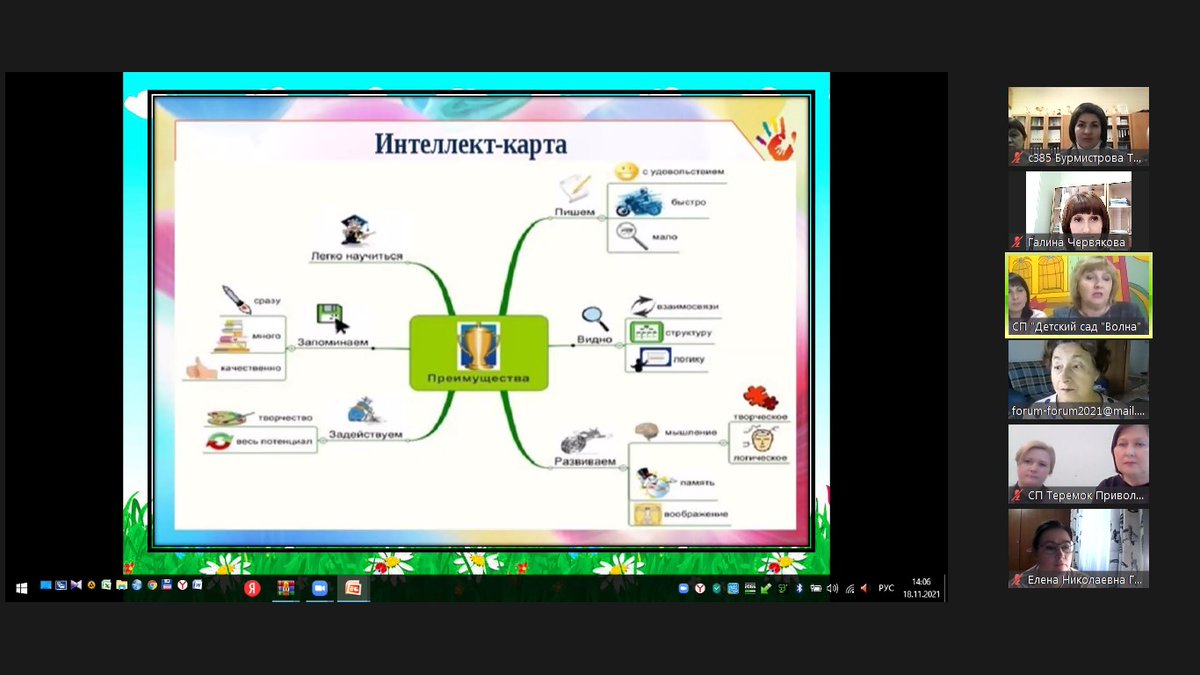
Task: Click the Yandex Browser icon in system tray
Action: (x=700, y=588)
